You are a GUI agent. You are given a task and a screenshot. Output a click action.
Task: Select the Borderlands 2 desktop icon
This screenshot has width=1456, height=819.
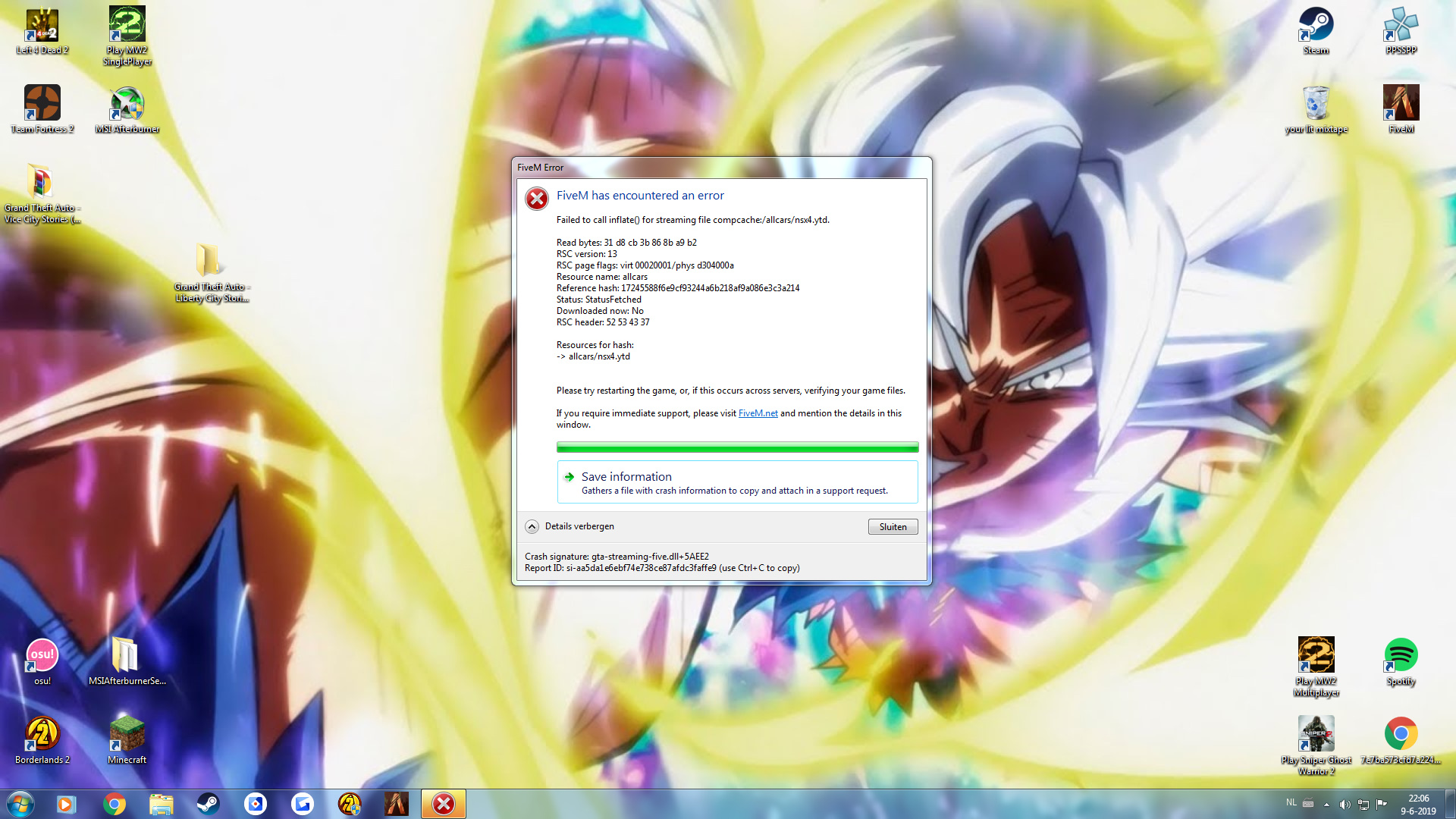42,734
